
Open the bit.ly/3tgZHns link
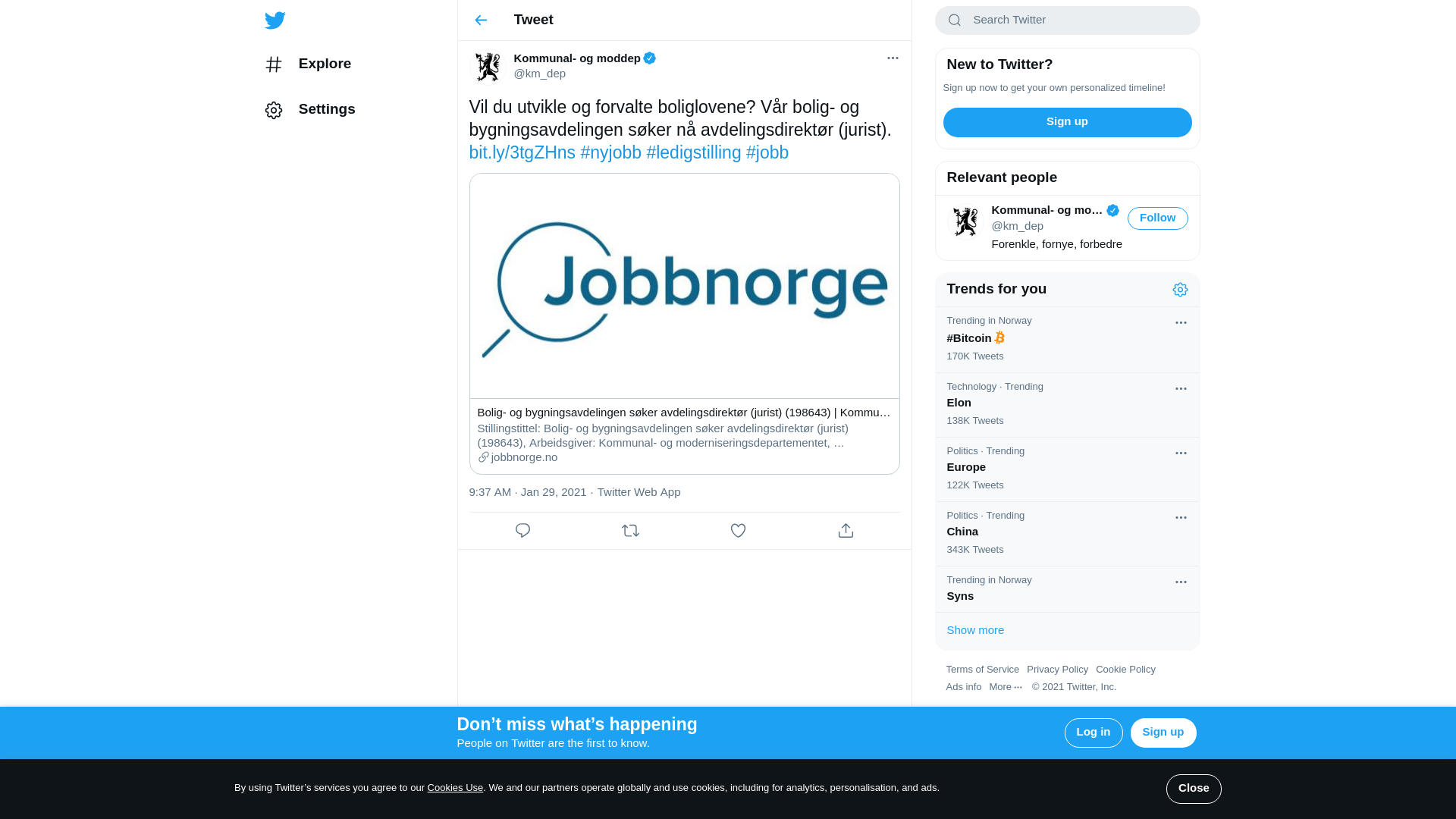[522, 153]
